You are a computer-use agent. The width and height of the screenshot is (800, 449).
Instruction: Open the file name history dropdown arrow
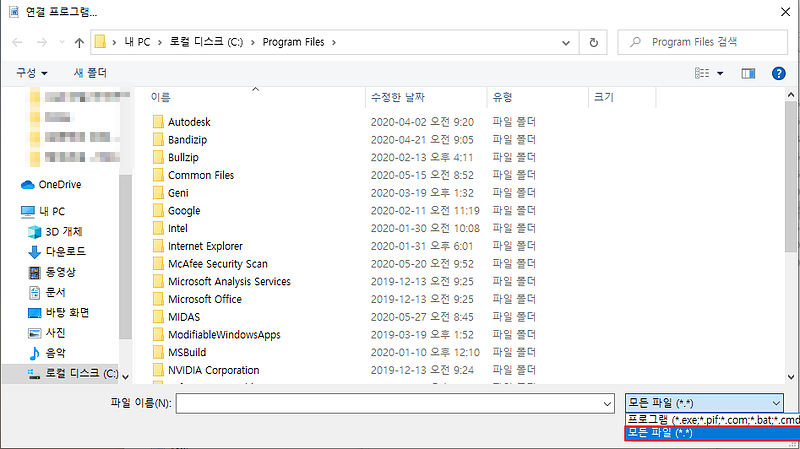(607, 404)
